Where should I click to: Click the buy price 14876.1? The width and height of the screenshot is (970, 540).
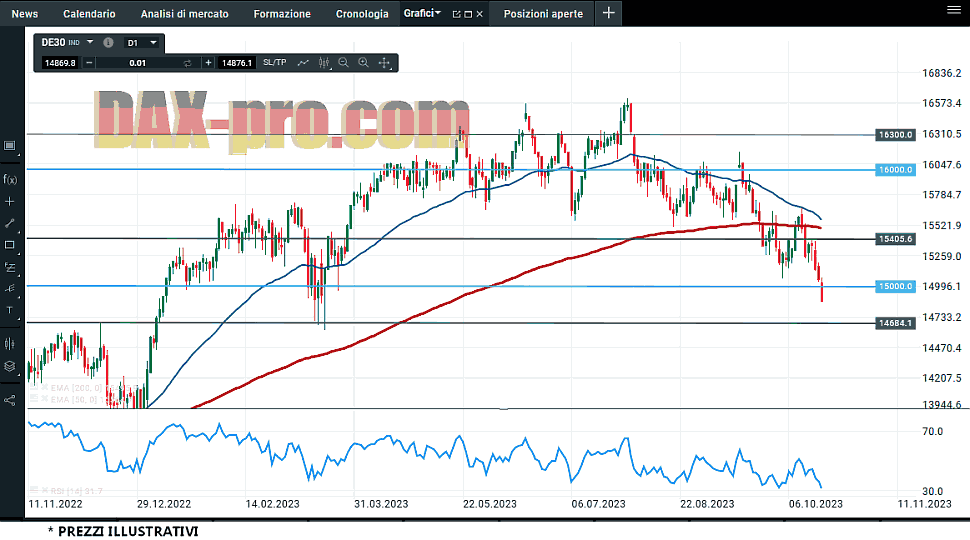pos(237,62)
